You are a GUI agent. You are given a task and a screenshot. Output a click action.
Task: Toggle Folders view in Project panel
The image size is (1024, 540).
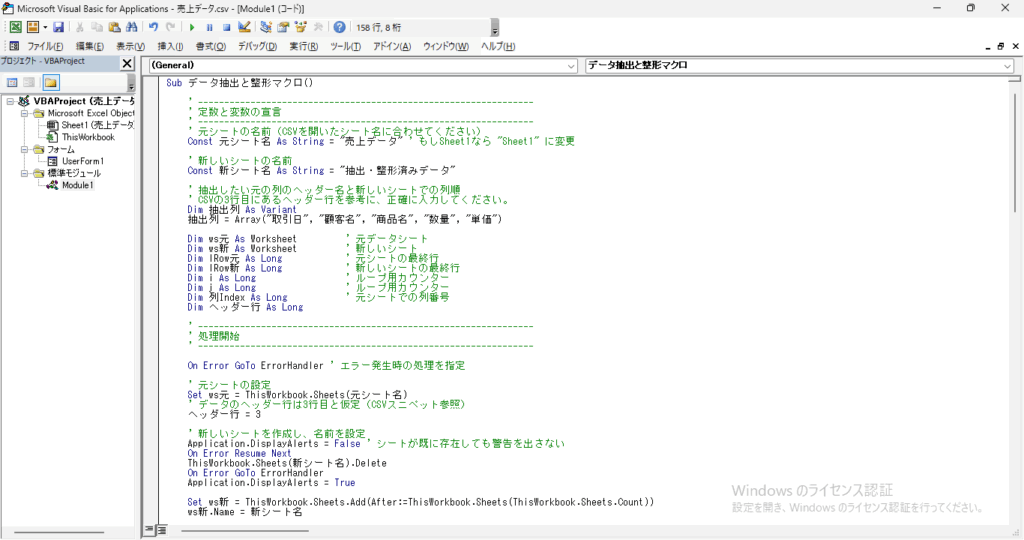click(50, 82)
